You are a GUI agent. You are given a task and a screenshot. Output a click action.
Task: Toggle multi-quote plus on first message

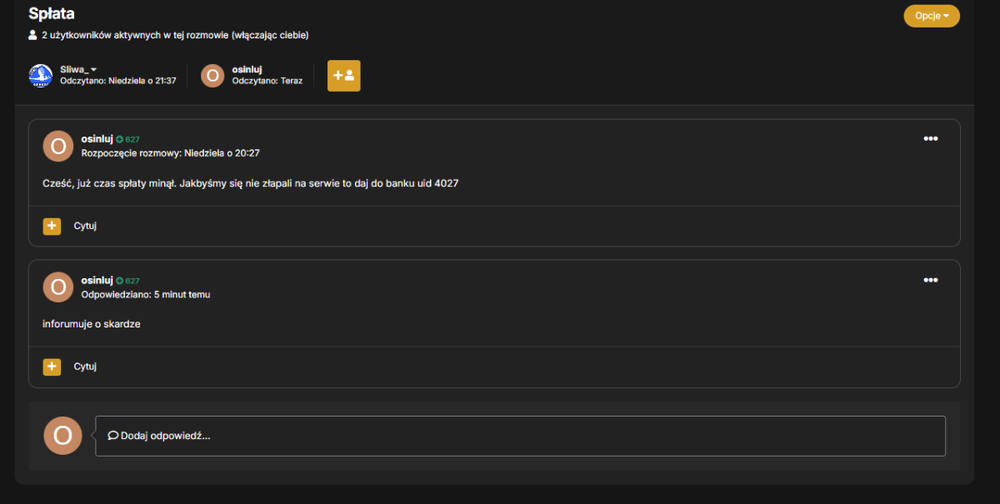52,226
